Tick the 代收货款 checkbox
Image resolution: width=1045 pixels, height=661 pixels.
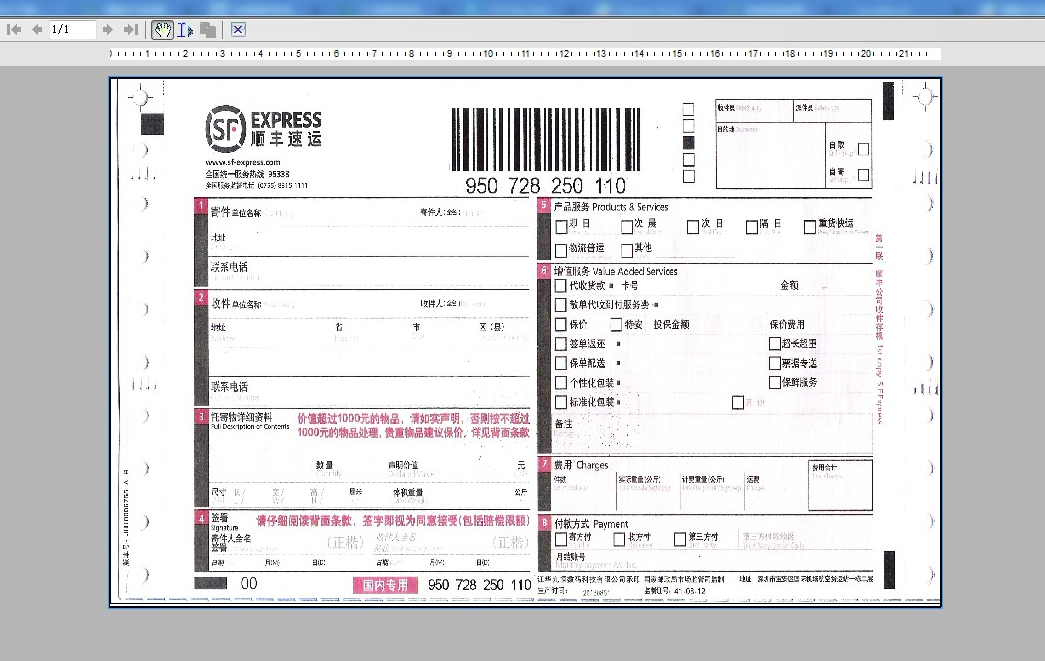pos(561,286)
